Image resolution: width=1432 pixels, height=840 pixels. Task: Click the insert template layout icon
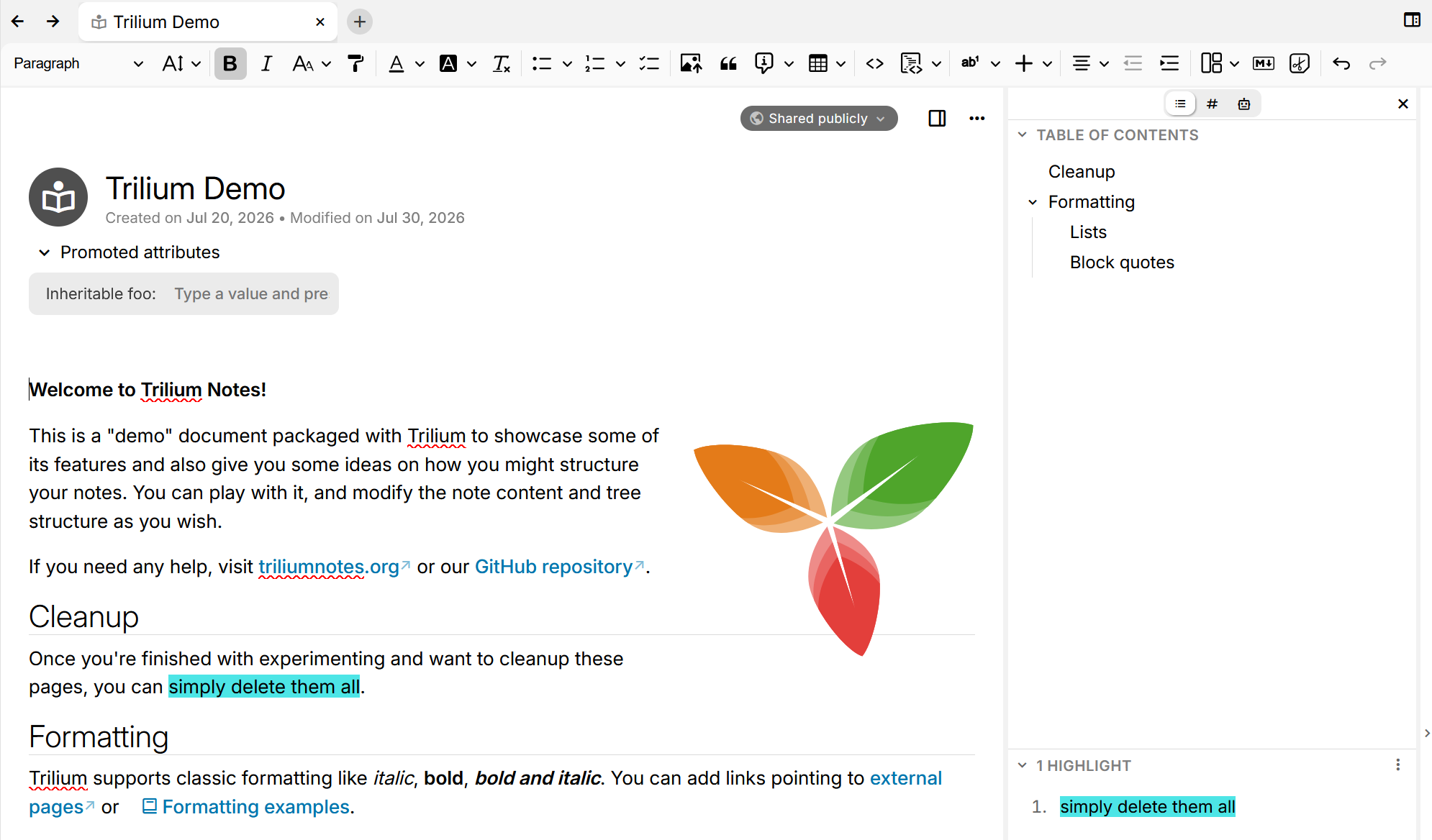click(1211, 63)
